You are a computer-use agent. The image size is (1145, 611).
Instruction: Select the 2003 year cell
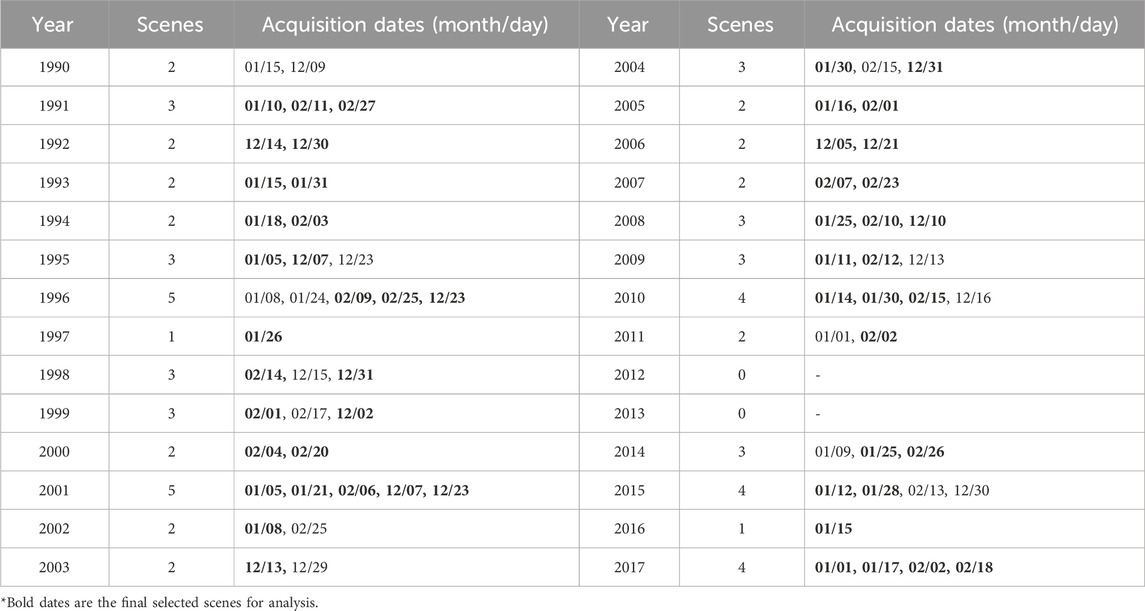pos(52,567)
